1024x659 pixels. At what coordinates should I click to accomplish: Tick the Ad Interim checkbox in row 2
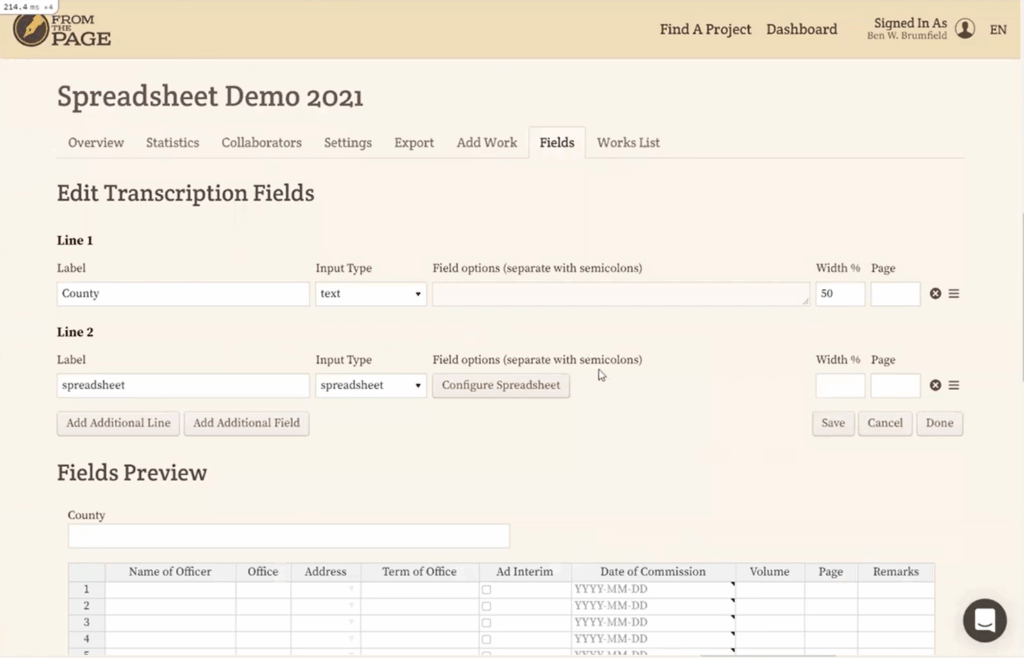pos(487,606)
